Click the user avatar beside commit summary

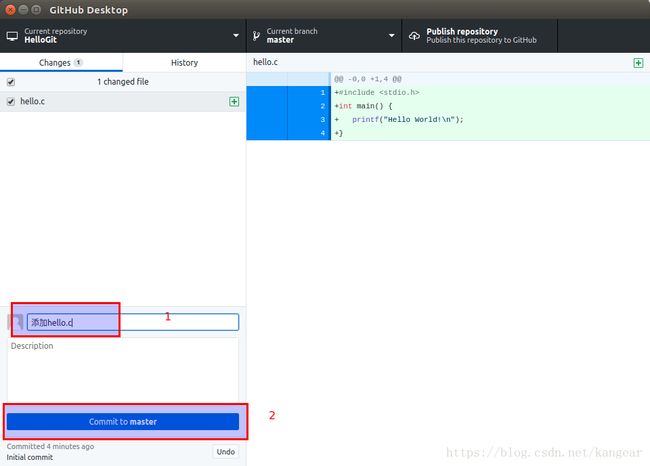click(x=16, y=323)
